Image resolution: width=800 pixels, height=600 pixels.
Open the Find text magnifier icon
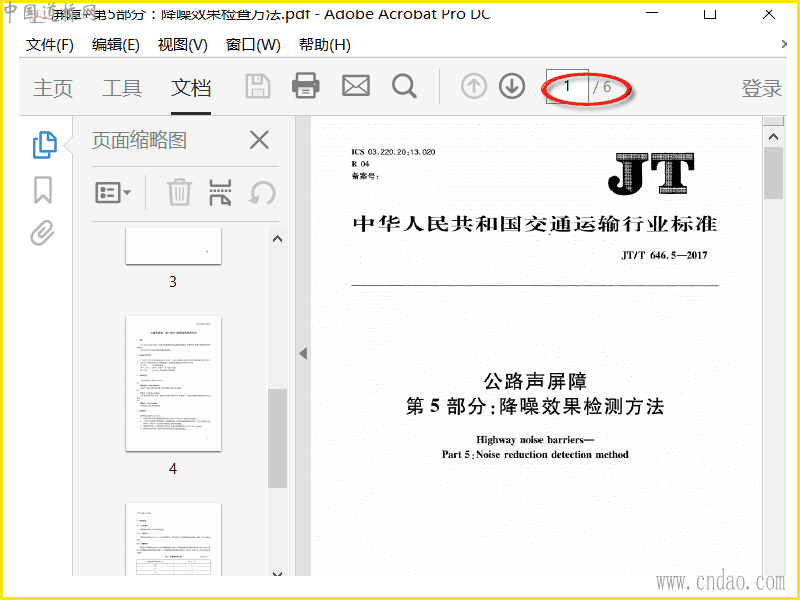coord(404,86)
